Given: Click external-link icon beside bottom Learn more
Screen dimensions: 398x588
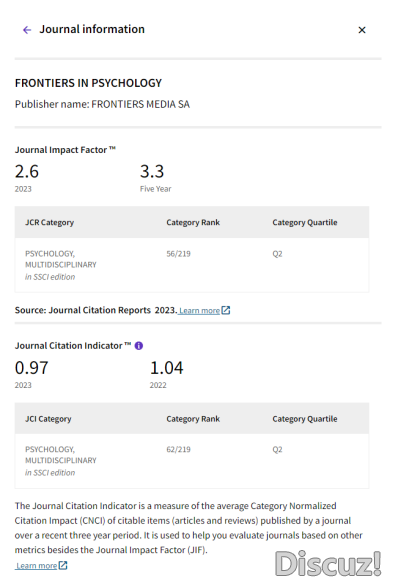Looking at the screenshot, I should (x=63, y=565).
